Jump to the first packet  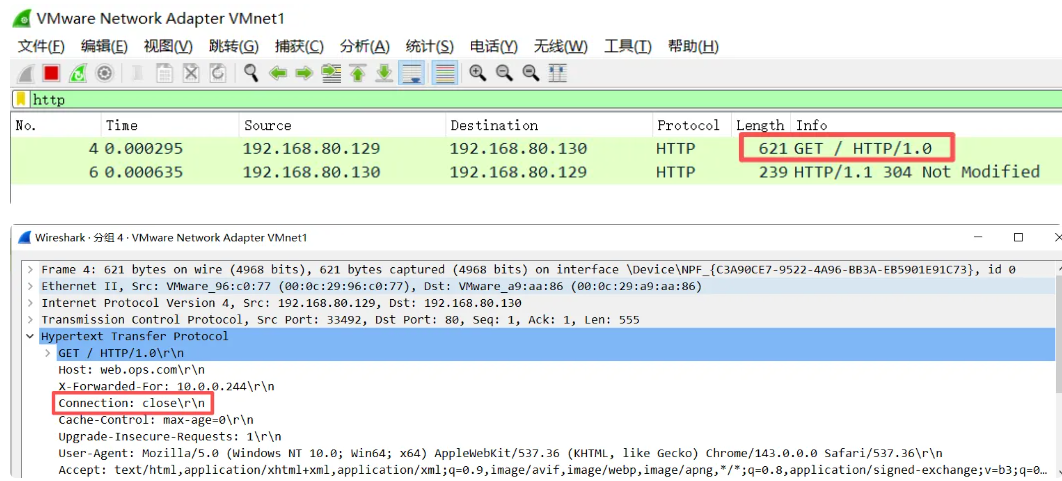coord(358,73)
